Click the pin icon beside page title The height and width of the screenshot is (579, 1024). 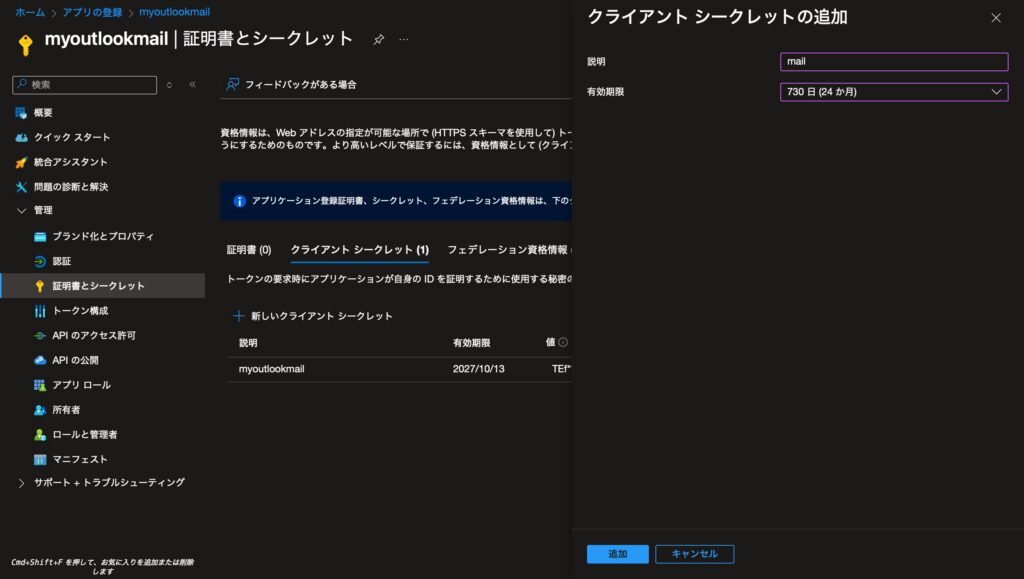click(x=379, y=39)
